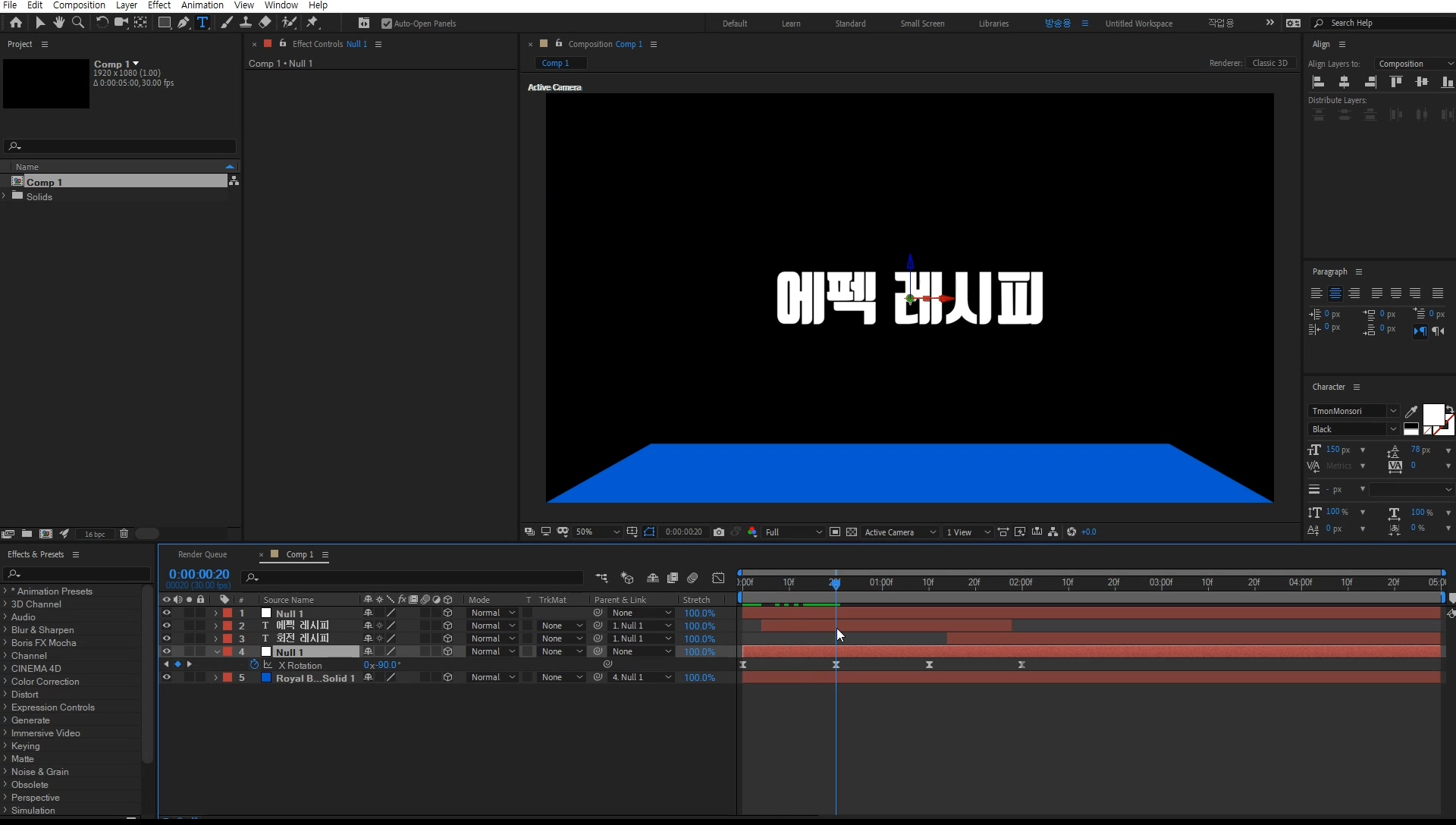Hide the Royal Blue Solid 1 layer
The height and width of the screenshot is (825, 1456).
point(166,678)
